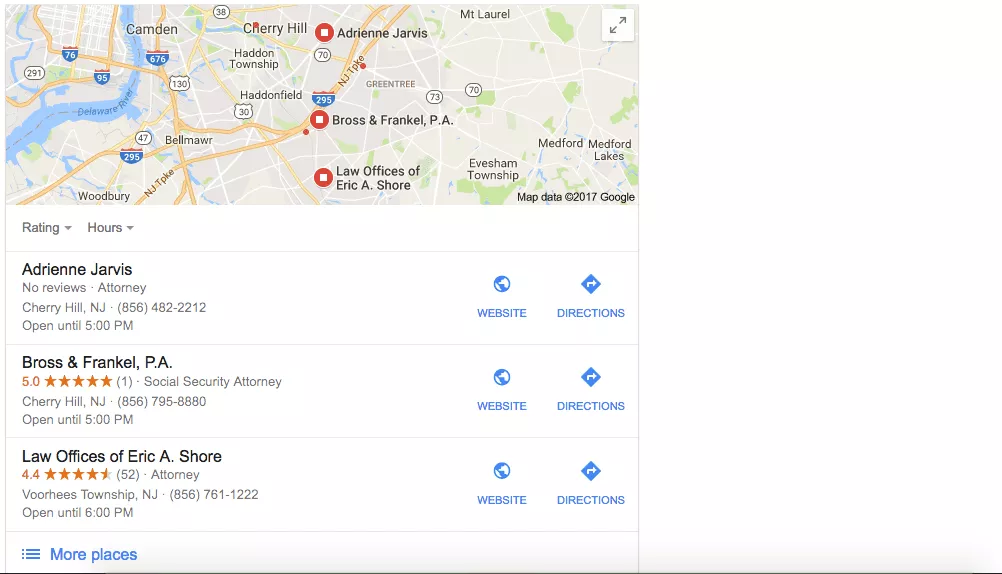Select the Eric A. Shore map pin

(x=323, y=177)
